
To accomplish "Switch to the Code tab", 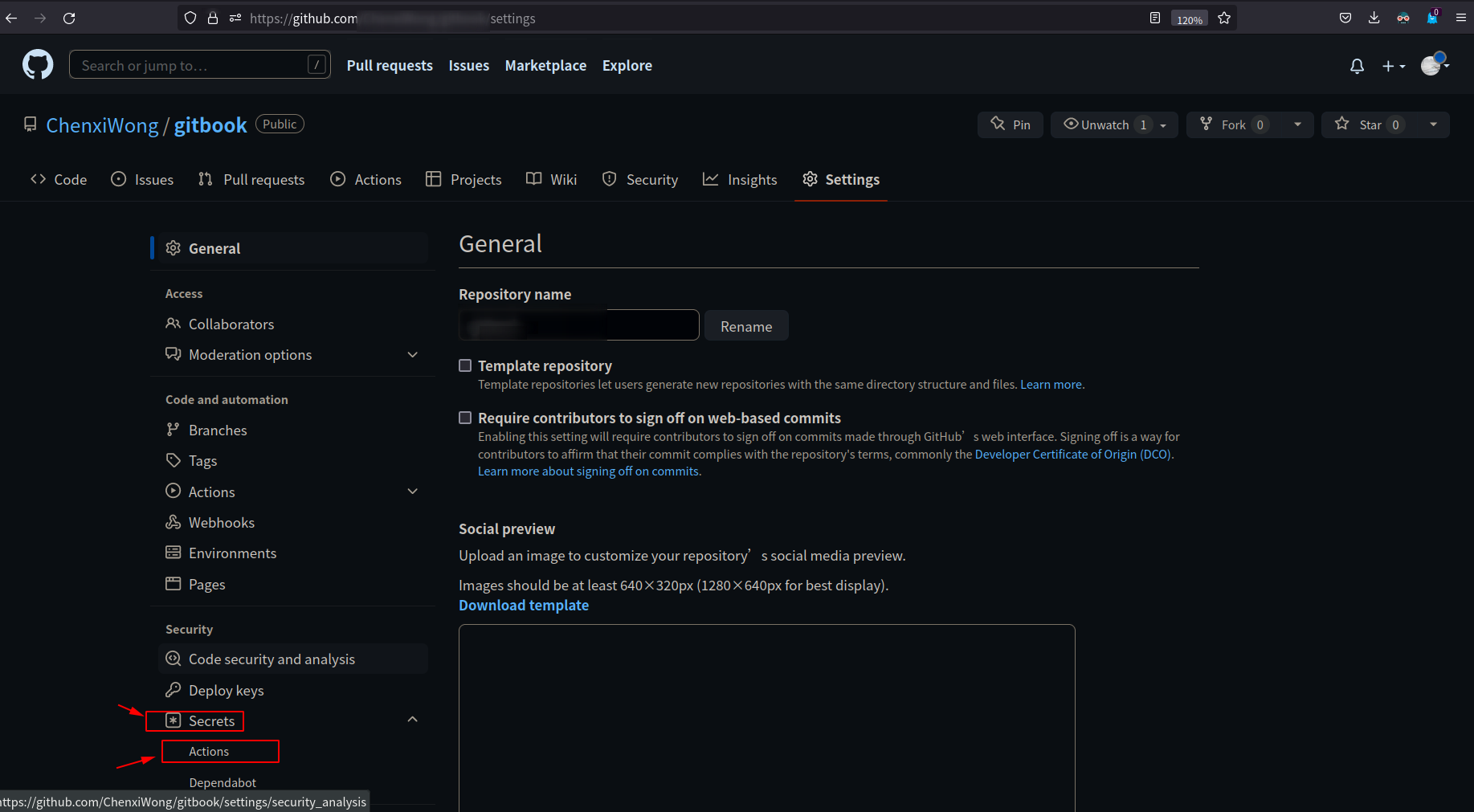I will coord(59,179).
